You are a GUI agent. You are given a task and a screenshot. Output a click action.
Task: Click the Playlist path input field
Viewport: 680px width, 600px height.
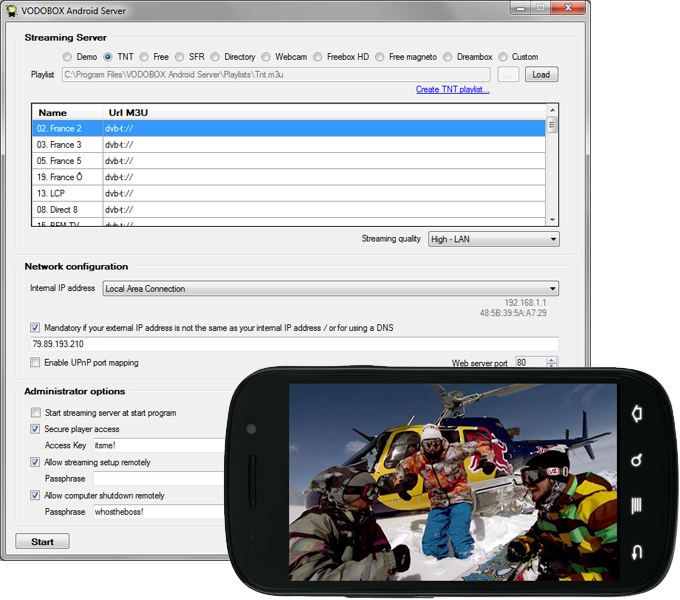tap(276, 75)
